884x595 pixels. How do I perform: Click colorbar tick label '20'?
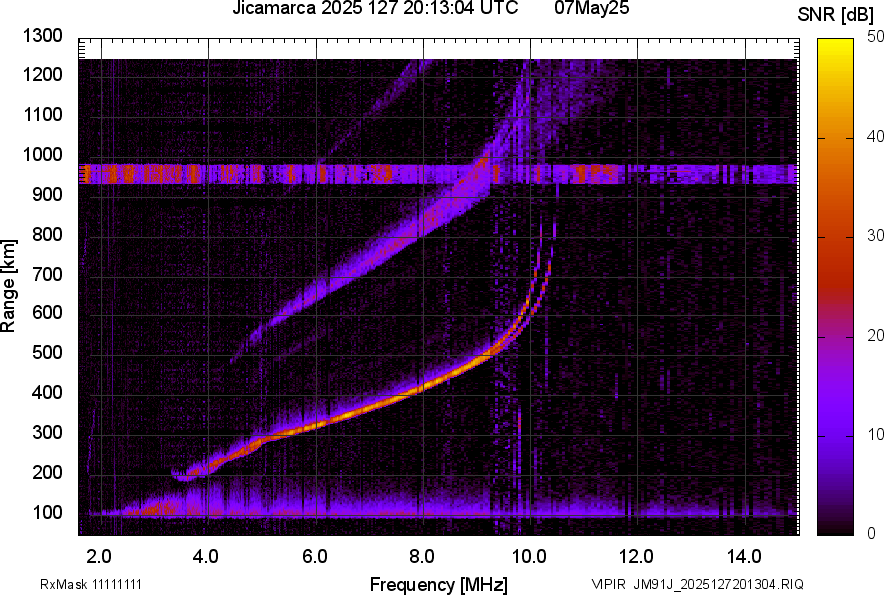875,336
